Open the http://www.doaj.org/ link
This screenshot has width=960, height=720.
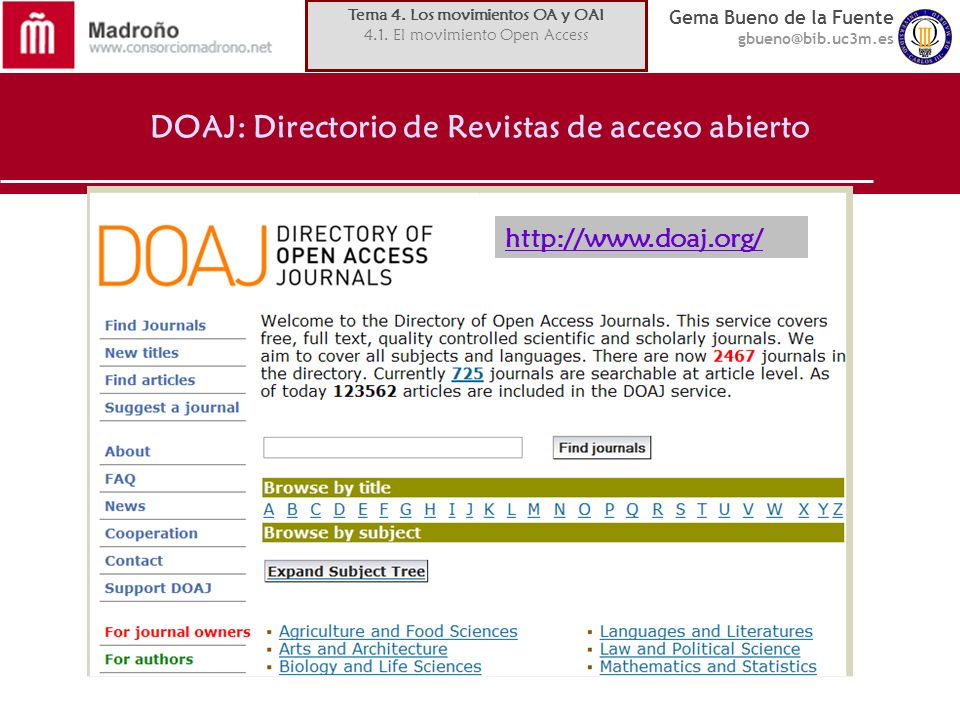(x=634, y=238)
